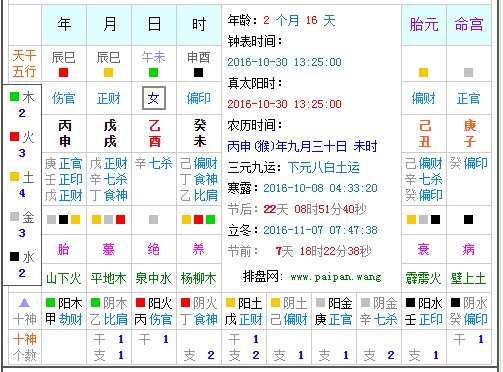Screen dimensions: 503x372
Task: Click the 十神个数 row label
Action: pos(24,347)
